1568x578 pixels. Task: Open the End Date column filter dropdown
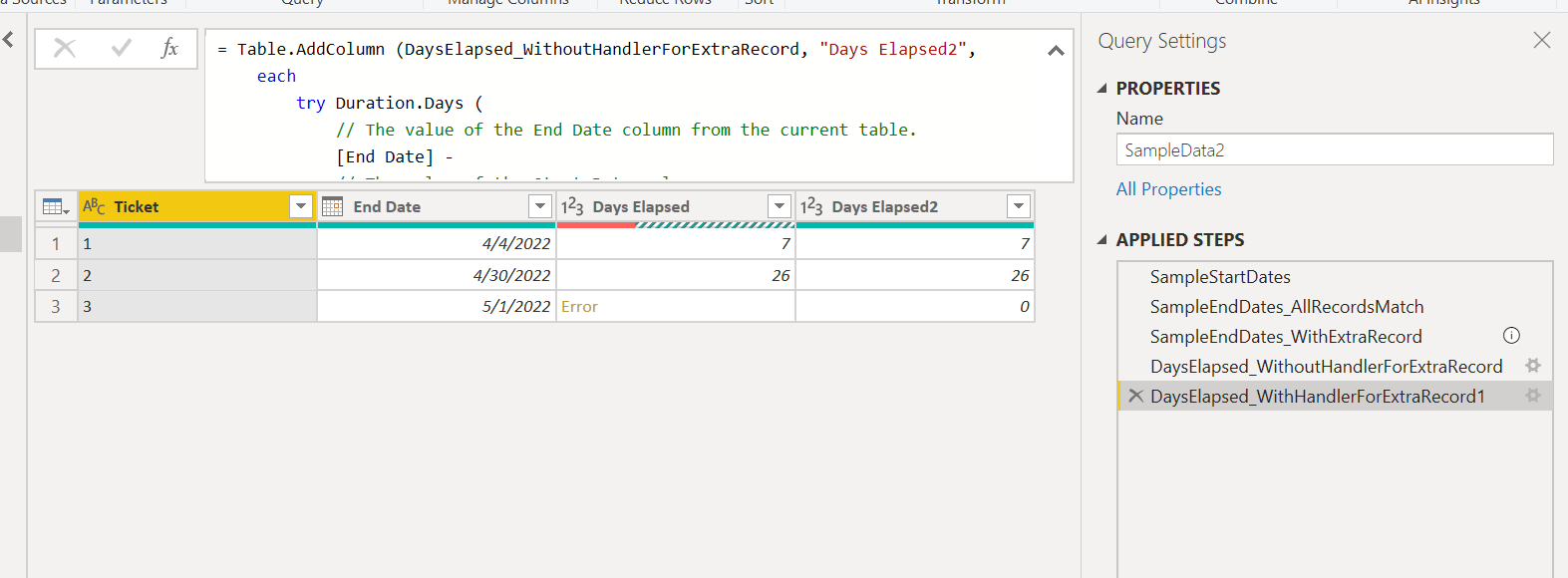tap(539, 206)
